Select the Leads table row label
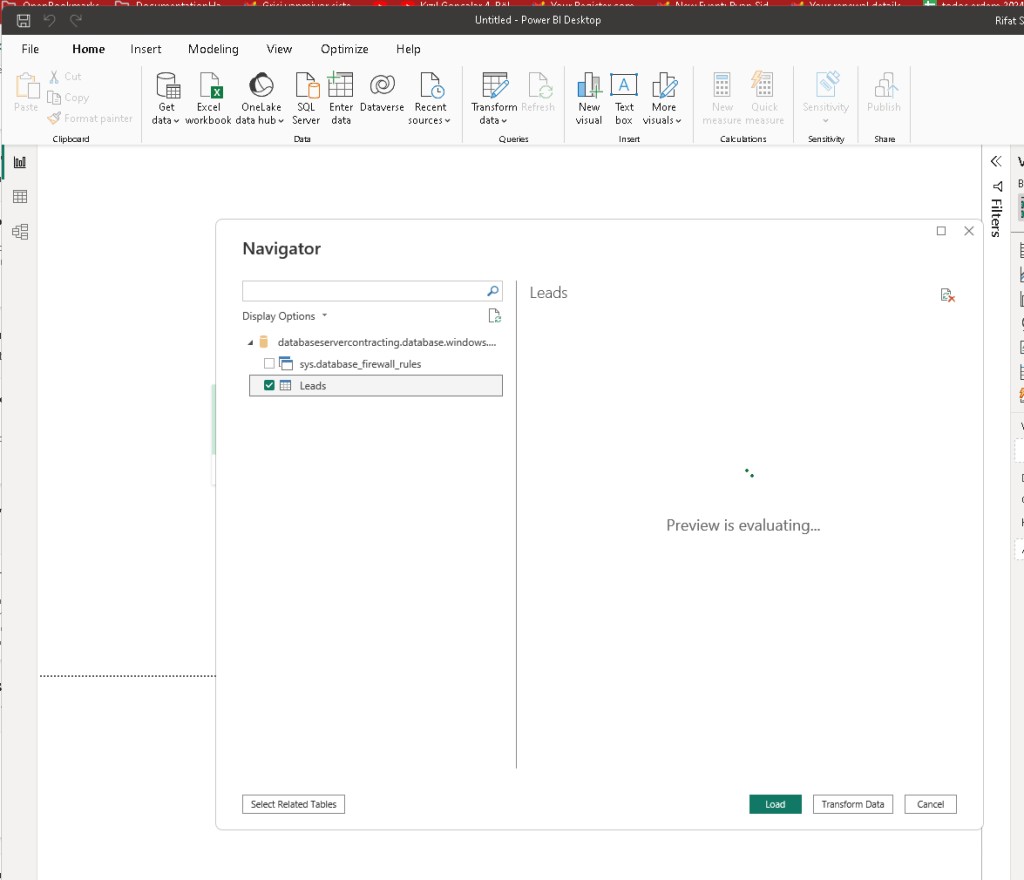Screen dimensions: 1024x880 tap(312, 386)
